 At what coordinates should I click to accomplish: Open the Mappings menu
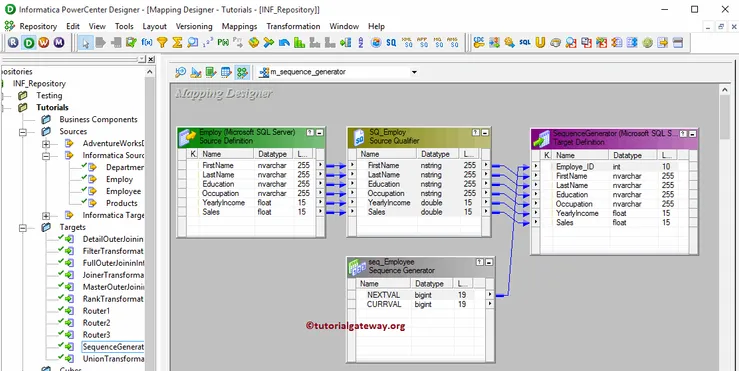click(x=239, y=26)
